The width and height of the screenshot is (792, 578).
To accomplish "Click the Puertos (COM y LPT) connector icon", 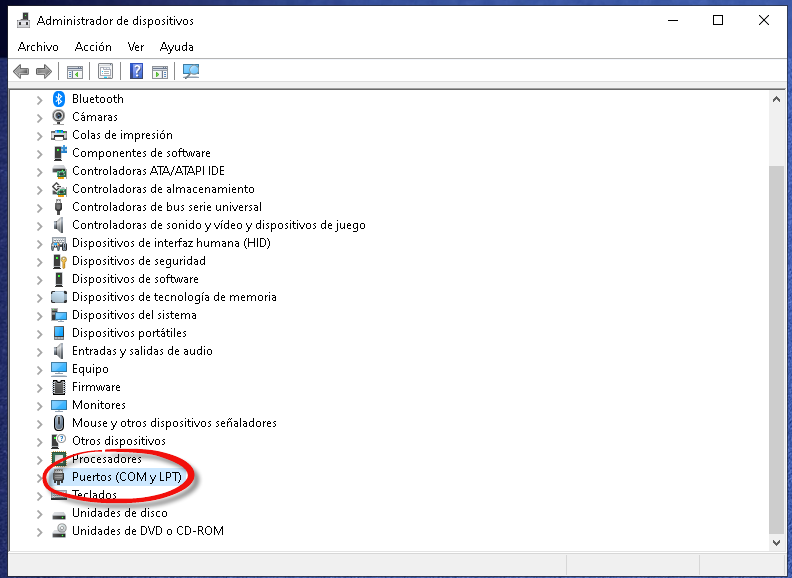I will point(59,477).
